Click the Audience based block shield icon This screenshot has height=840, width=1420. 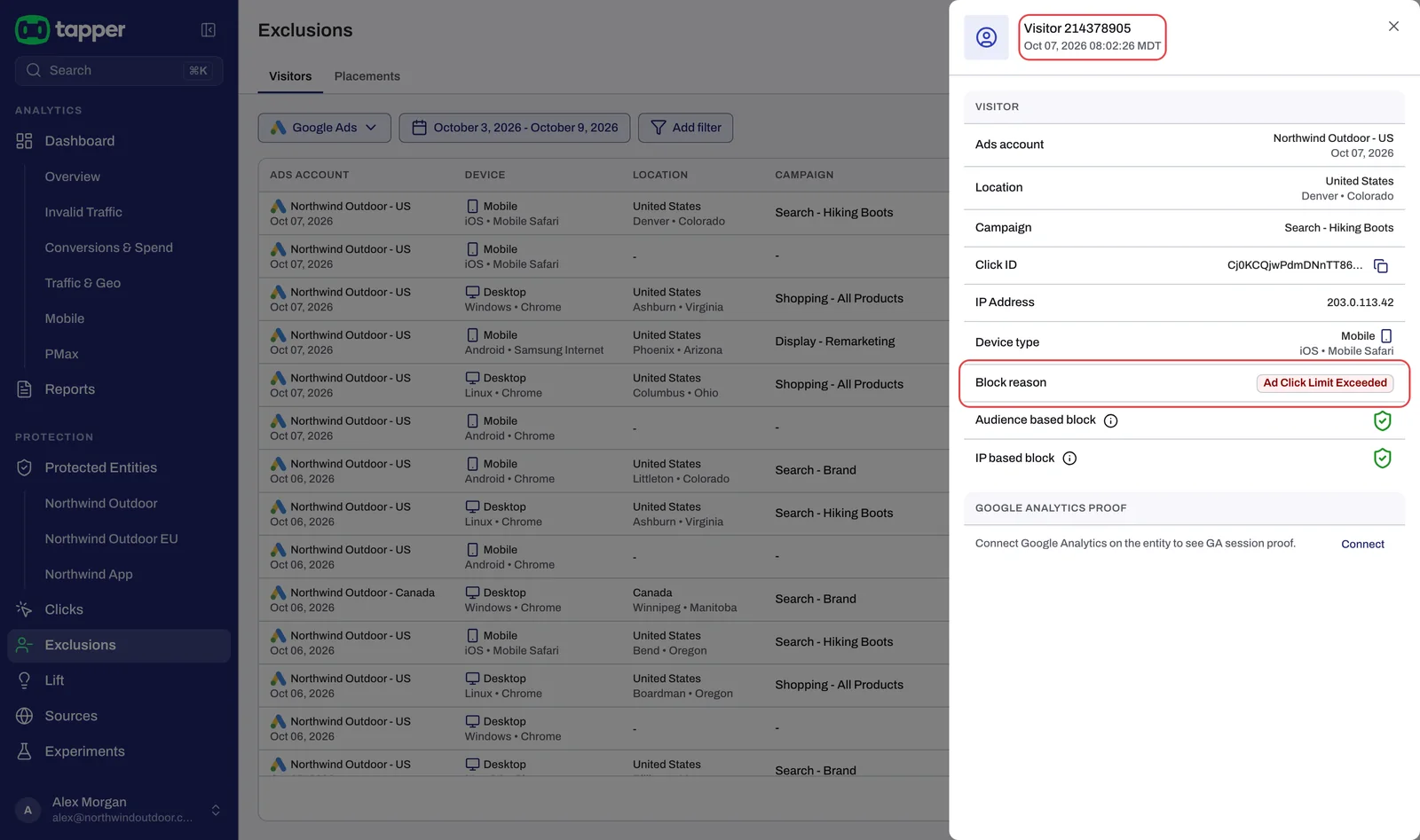tap(1382, 420)
